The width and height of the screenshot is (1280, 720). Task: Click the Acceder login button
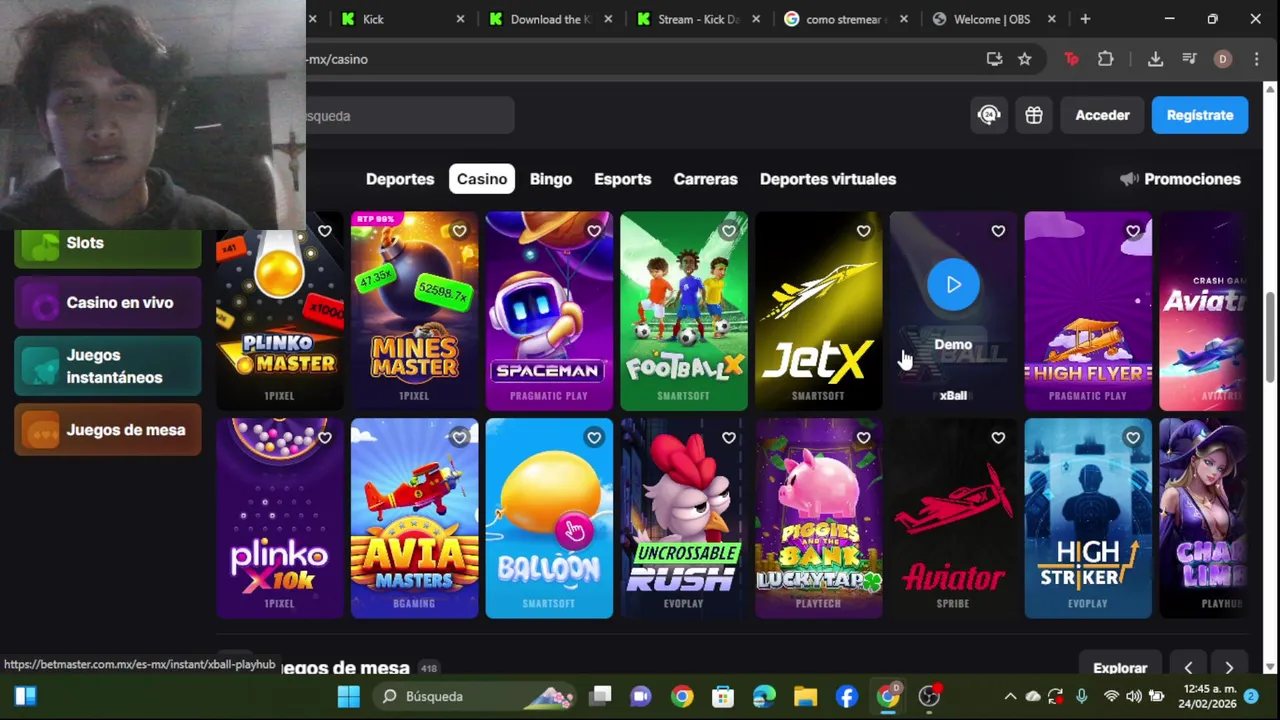pos(1102,115)
